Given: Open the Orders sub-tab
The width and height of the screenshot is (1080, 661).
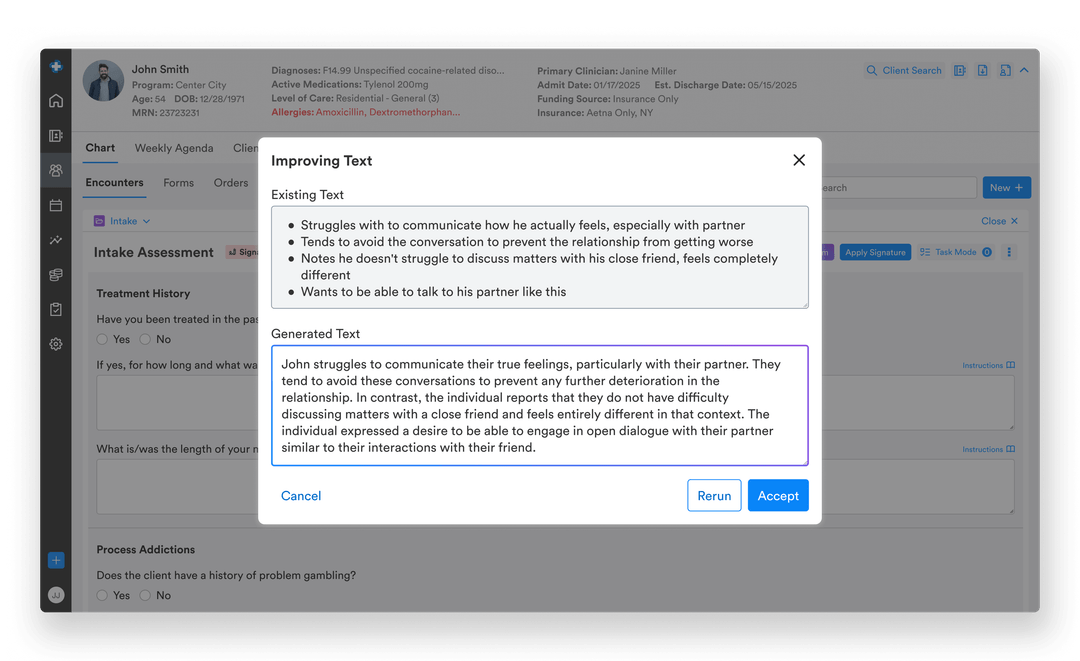Looking at the screenshot, I should point(231,183).
